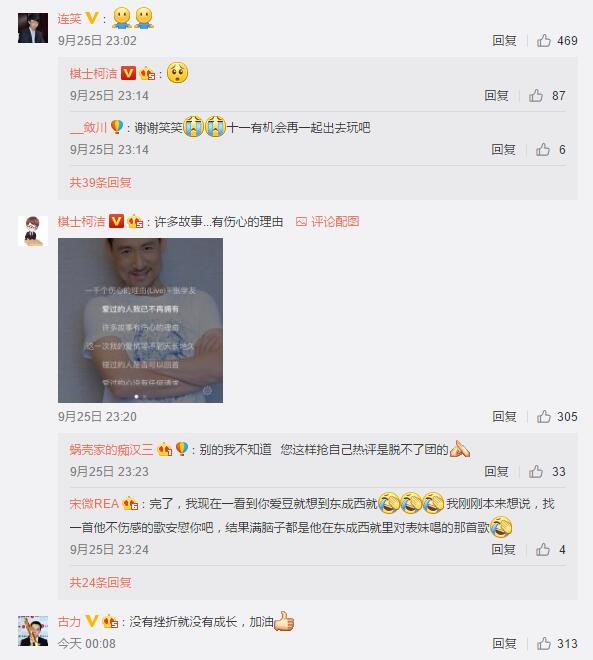Screen dimensions: 593x660
Task: Open 古力's avatar picture
Action: point(33,631)
